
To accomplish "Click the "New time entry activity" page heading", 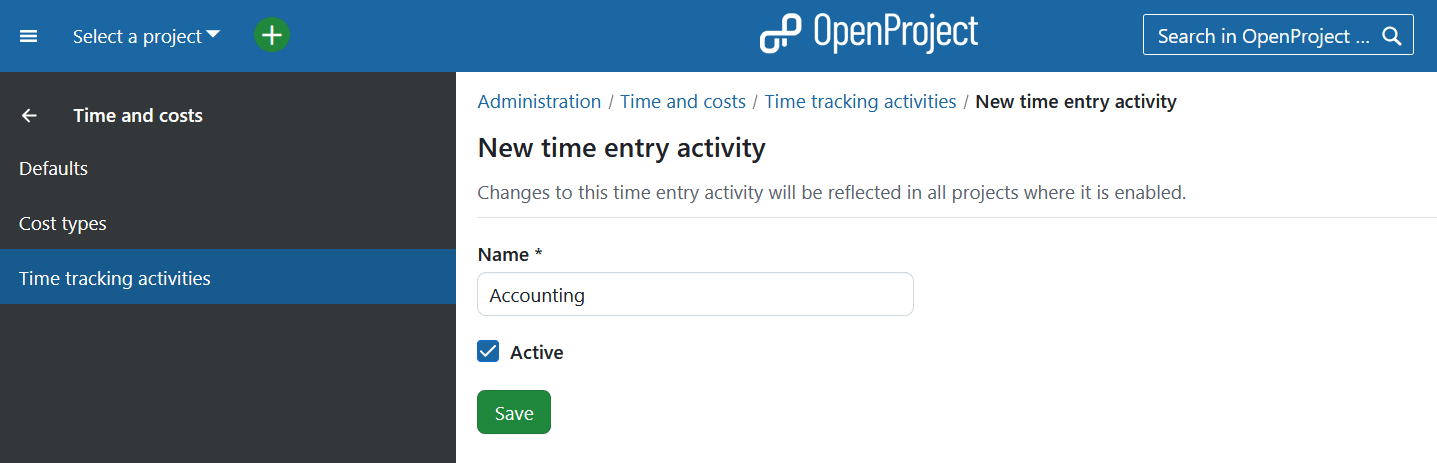I will click(x=621, y=148).
